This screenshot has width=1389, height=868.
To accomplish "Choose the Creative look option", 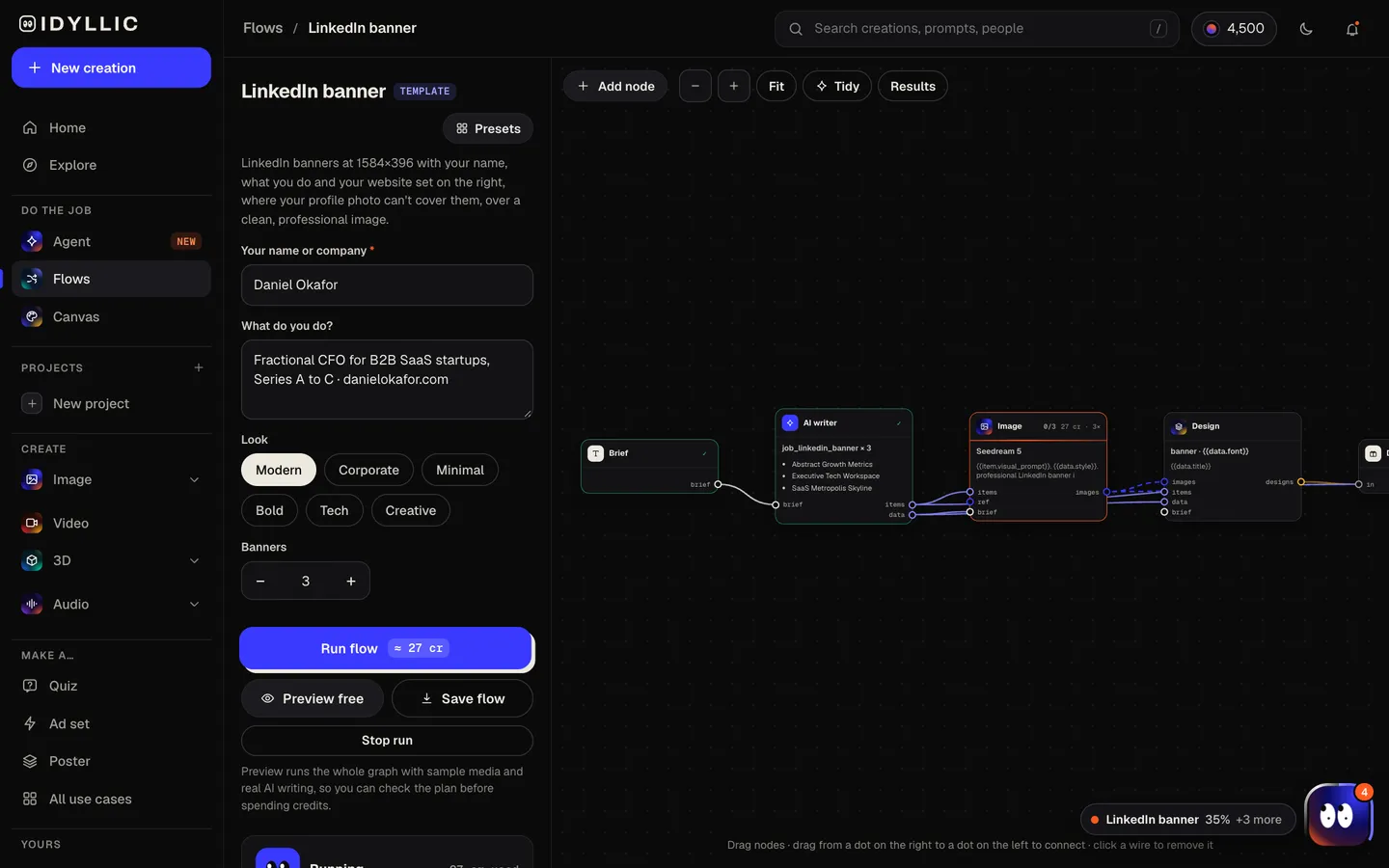I will pyautogui.click(x=411, y=510).
